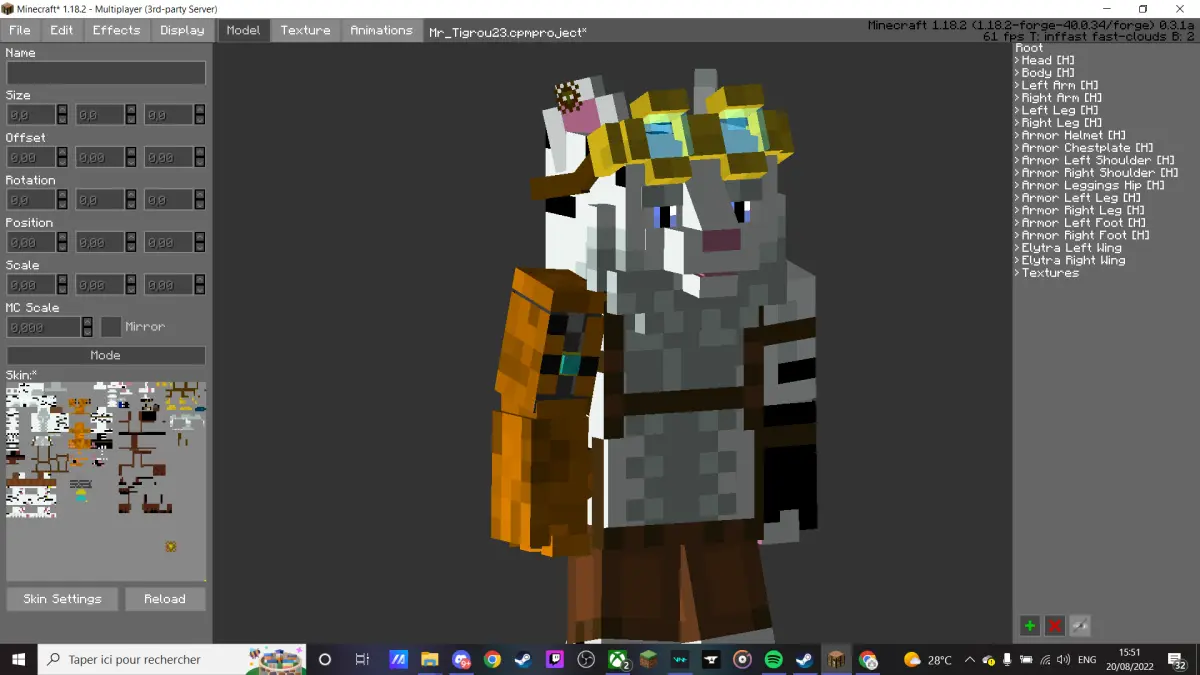
Task: Click the skin texture preview image
Action: click(x=106, y=481)
